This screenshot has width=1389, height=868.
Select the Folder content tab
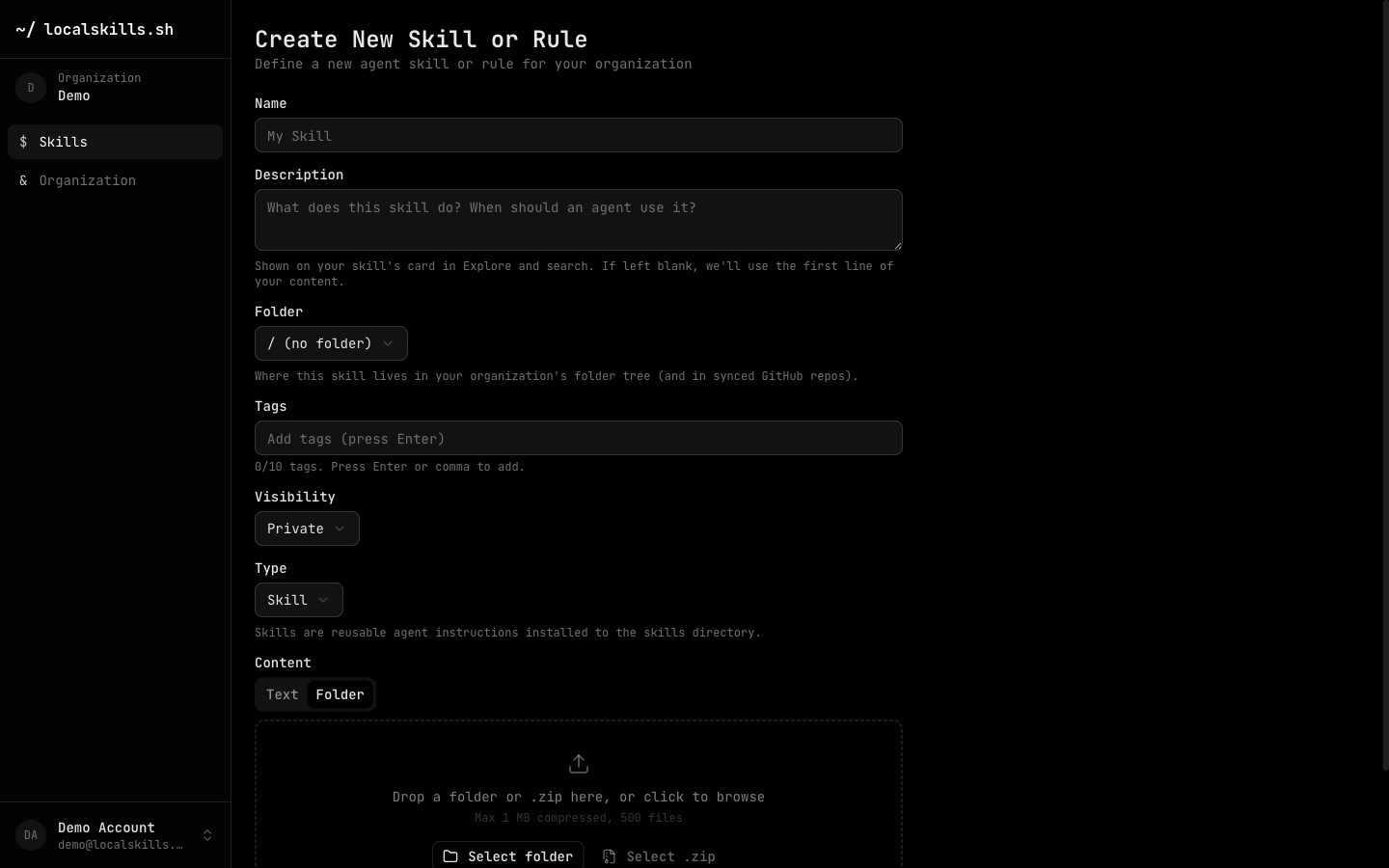click(x=340, y=694)
